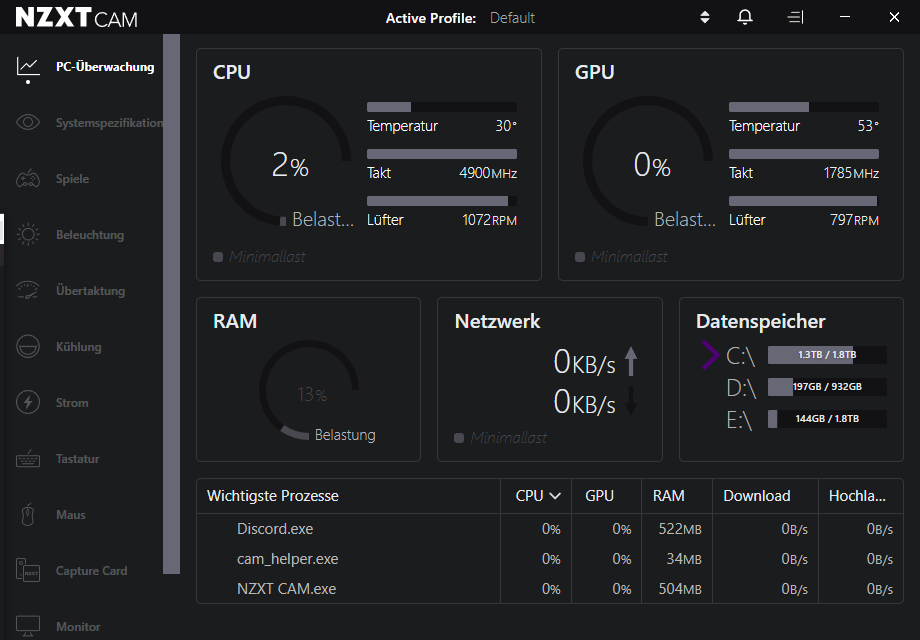This screenshot has height=640, width=920.
Task: Open the Beleuchtung section
Action: (90, 235)
